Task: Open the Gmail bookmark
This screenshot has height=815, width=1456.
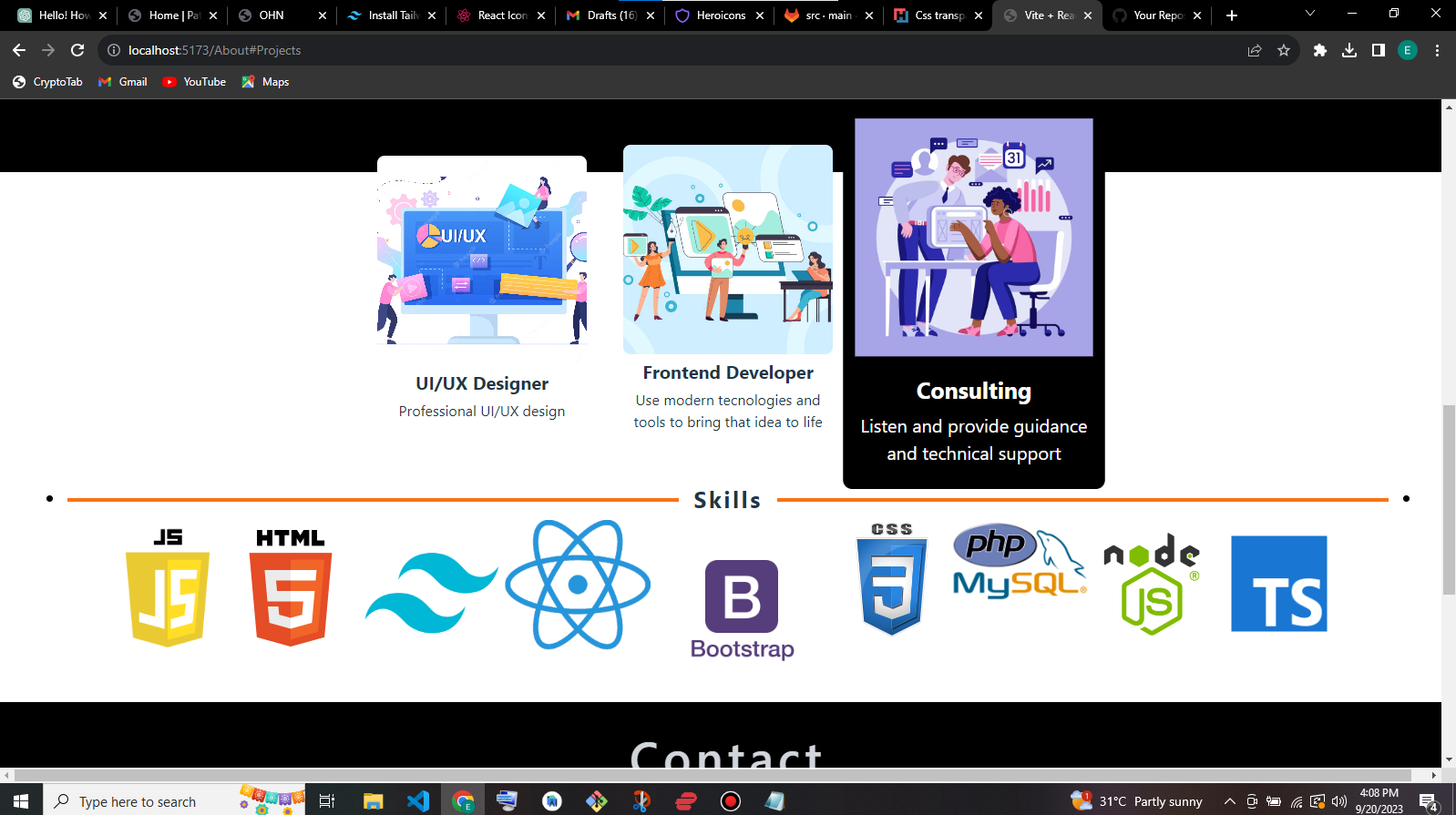Action: coord(123,82)
